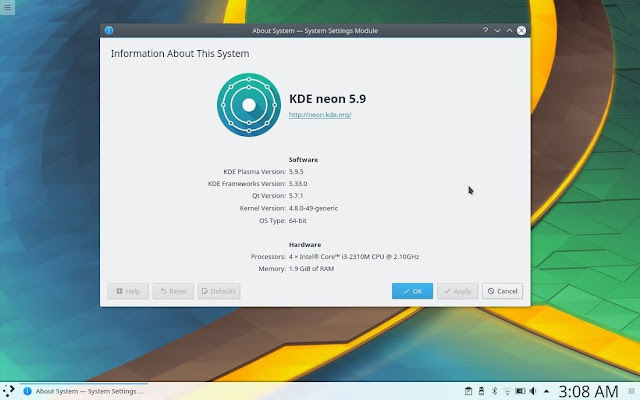
Task: Click OS type value 64-bit
Action: (298, 220)
